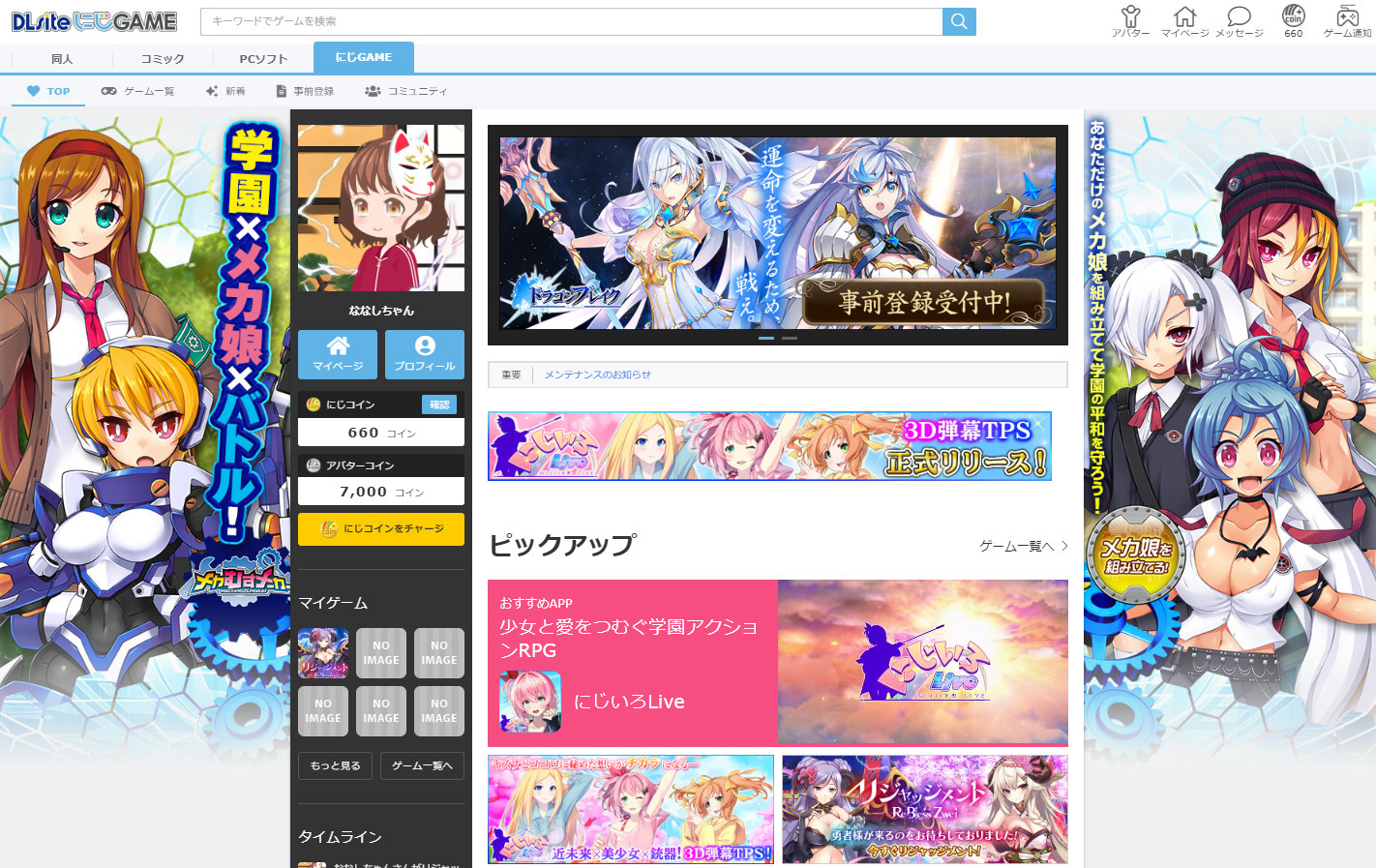The image size is (1376, 868).
Task: Click the リジャッジメント Re:Bless Zwei banner
Action: [x=925, y=809]
